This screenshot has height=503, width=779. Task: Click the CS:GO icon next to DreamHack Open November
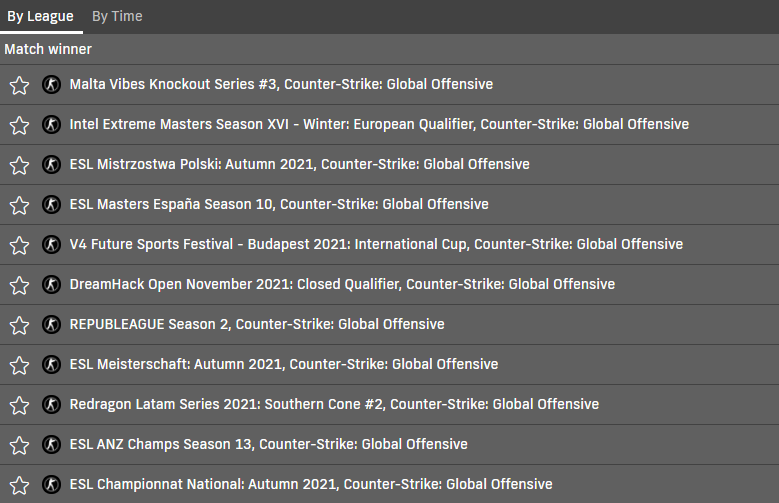click(x=51, y=284)
